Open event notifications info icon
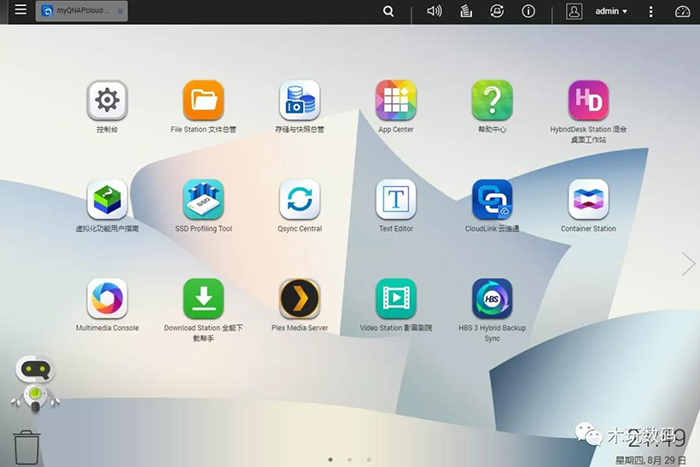700x467 pixels. 529,11
